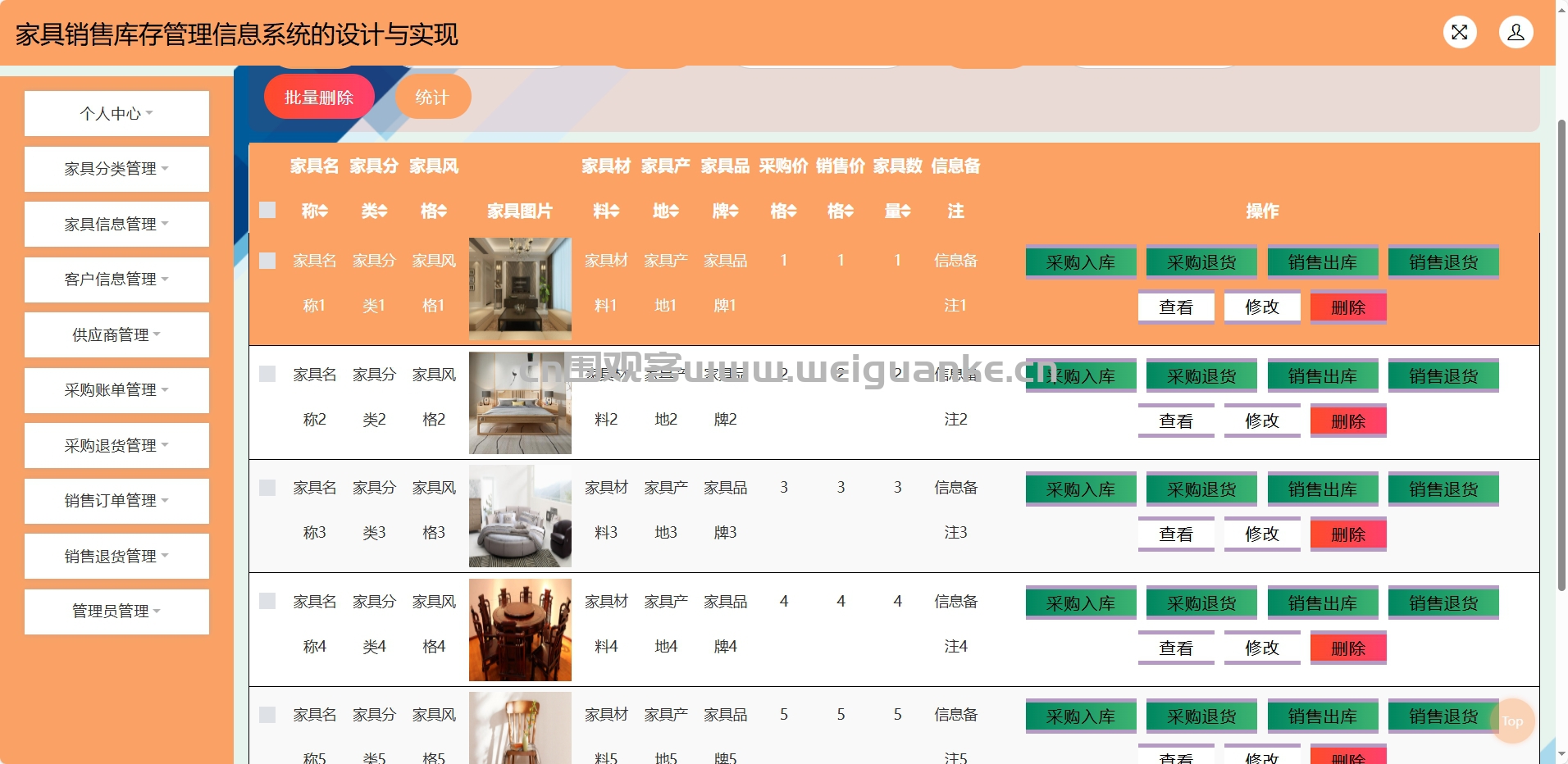Click 采购退货 in row 家具名称2

pos(1201,375)
